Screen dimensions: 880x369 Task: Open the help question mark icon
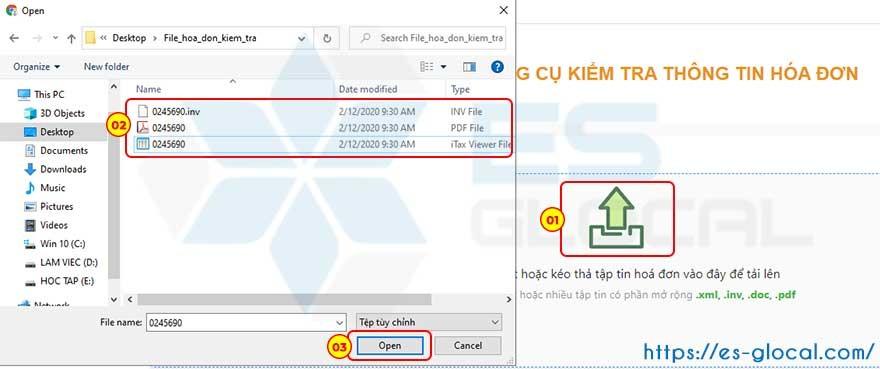(x=497, y=67)
